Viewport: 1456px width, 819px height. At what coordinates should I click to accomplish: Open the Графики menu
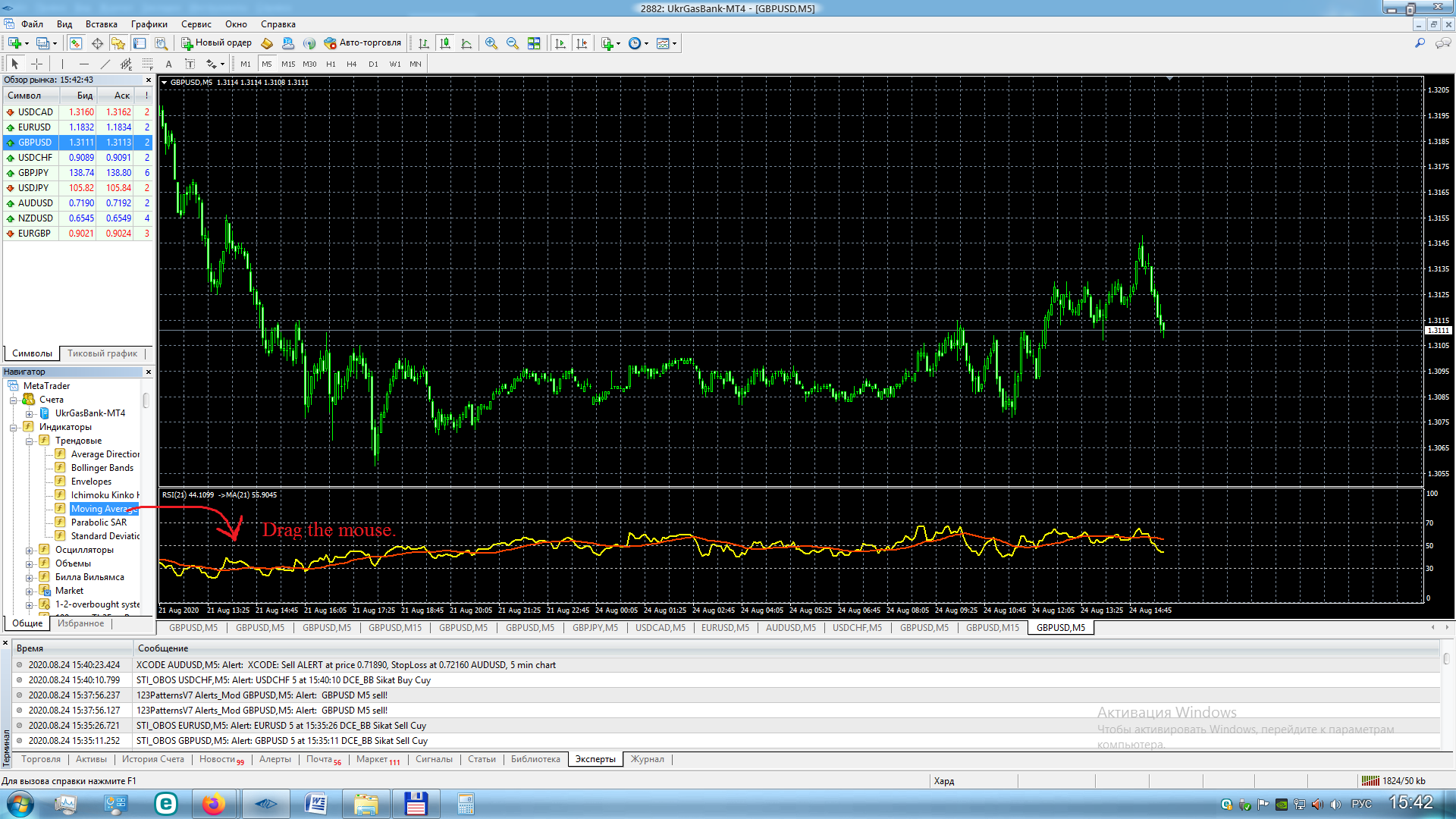149,24
